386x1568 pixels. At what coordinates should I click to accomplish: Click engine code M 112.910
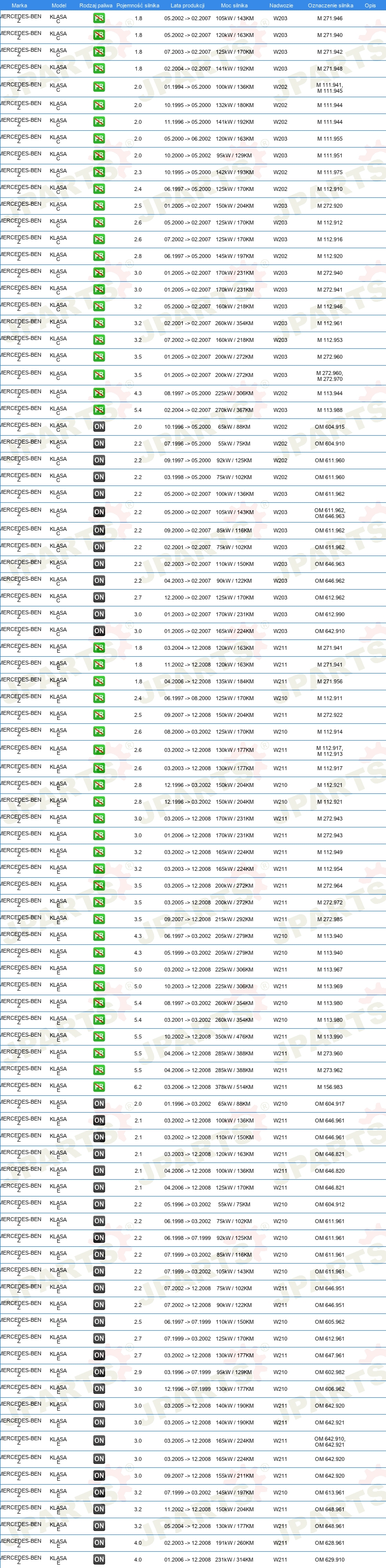point(329,189)
